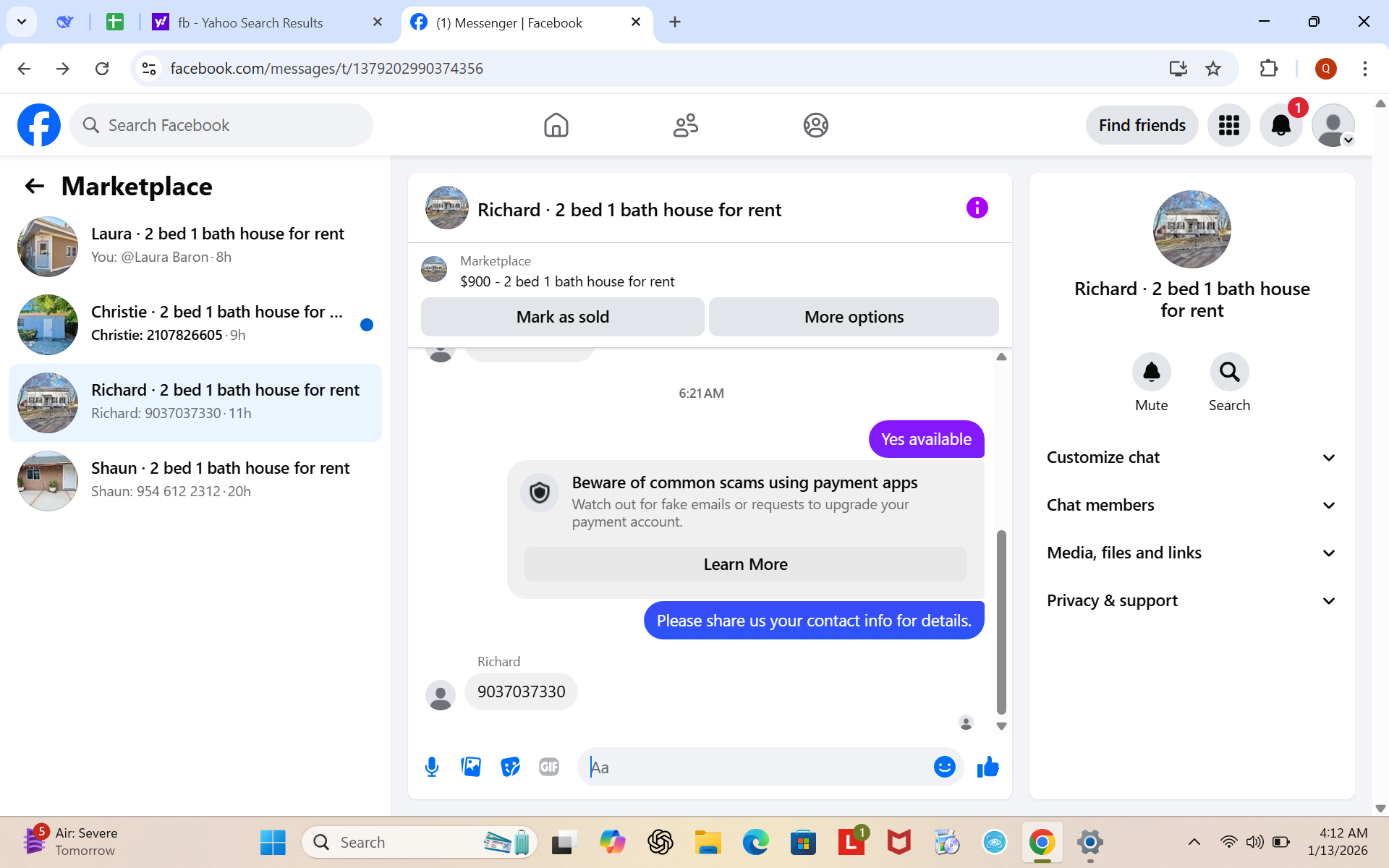Open the Facebook notifications bell

click(x=1280, y=125)
